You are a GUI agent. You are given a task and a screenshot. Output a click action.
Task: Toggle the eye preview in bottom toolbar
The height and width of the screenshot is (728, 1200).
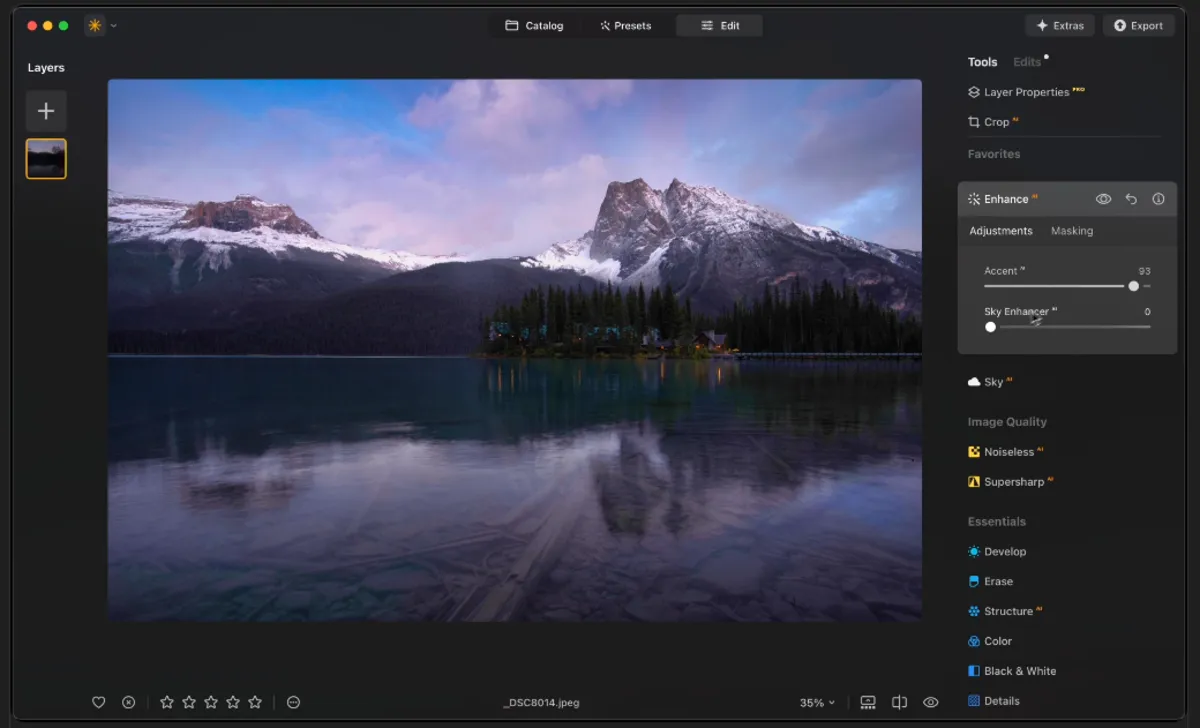coord(930,702)
